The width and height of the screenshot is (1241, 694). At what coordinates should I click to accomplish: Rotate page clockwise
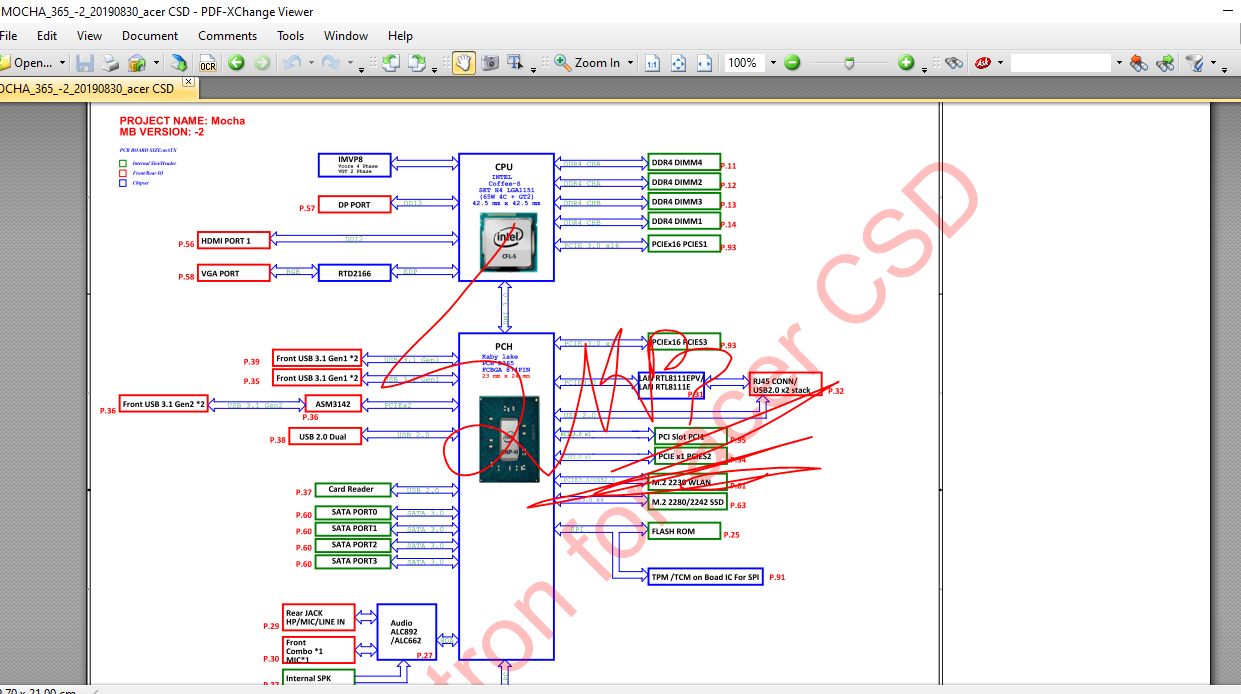pos(418,62)
